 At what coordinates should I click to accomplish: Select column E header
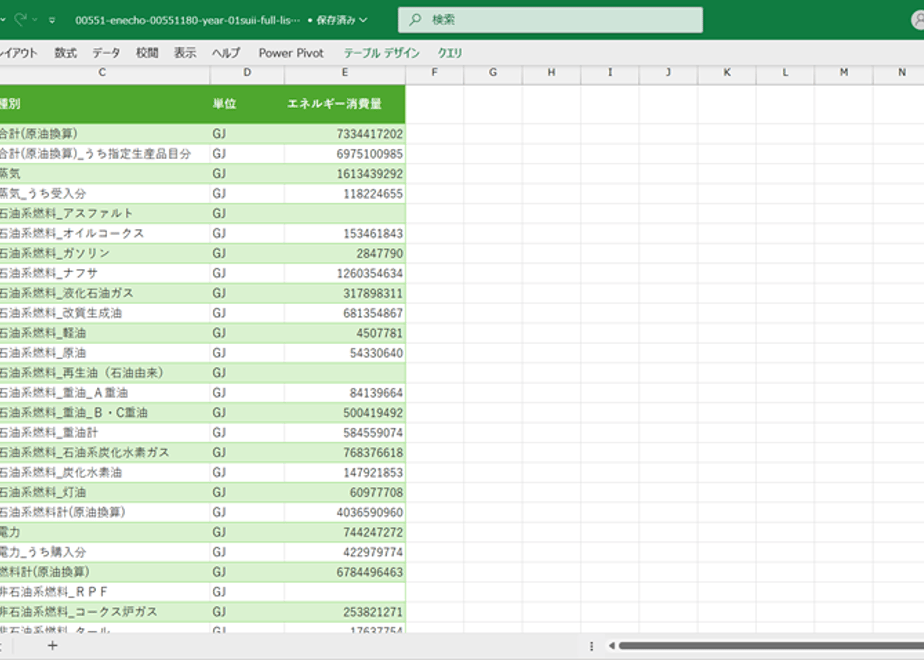point(345,72)
